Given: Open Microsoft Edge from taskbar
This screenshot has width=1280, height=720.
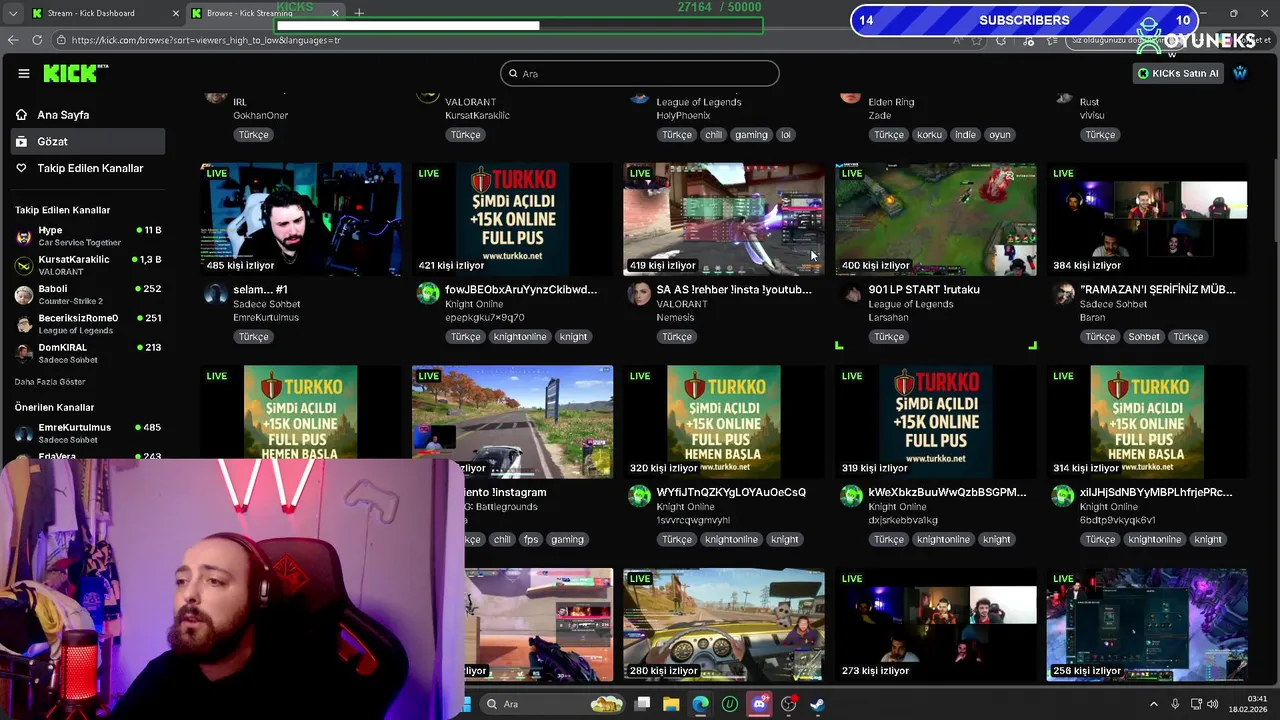Looking at the screenshot, I should [x=701, y=704].
